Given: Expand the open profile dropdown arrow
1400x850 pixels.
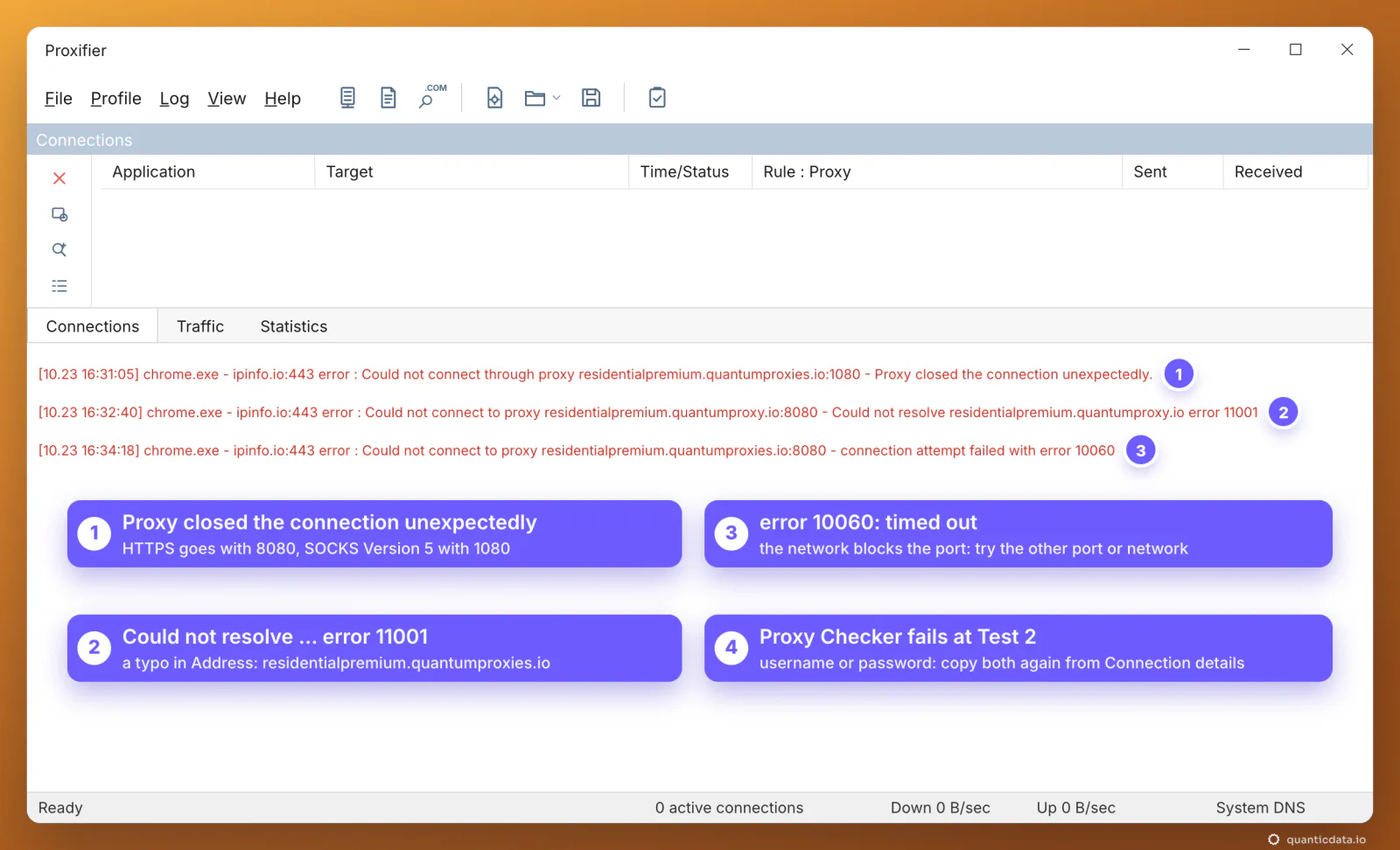Looking at the screenshot, I should 556,98.
